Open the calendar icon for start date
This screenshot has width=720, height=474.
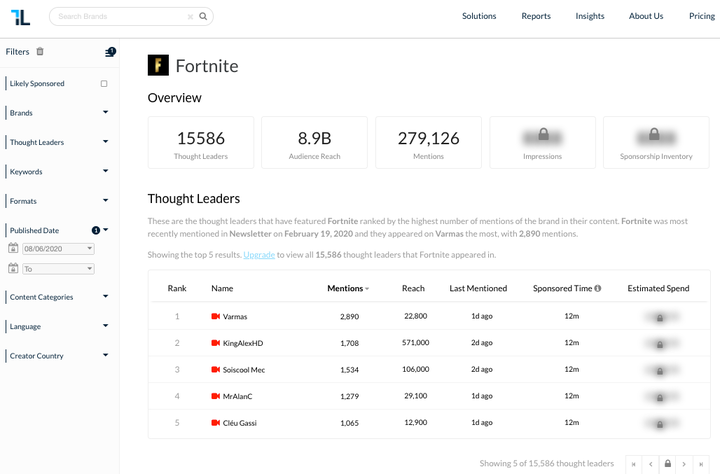pos(13,248)
